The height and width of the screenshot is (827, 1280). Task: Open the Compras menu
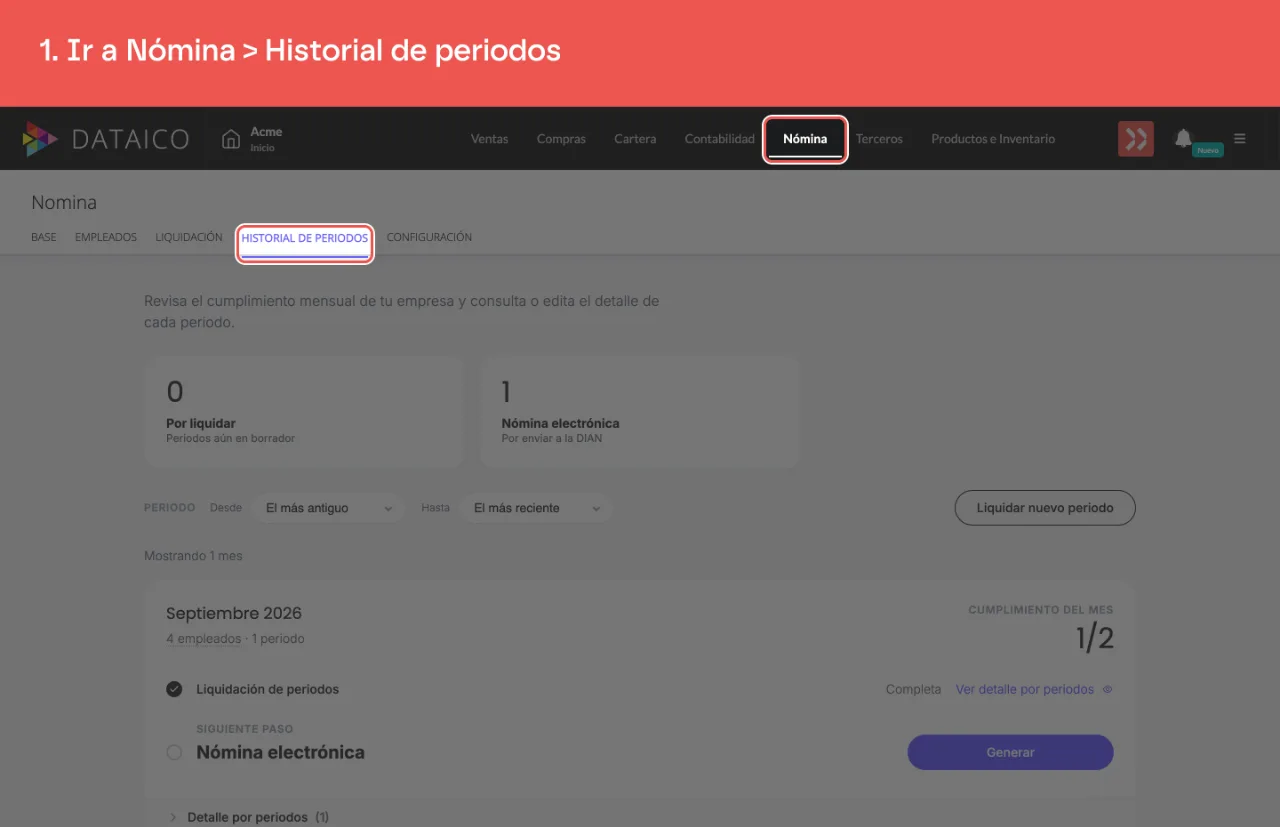(x=561, y=139)
